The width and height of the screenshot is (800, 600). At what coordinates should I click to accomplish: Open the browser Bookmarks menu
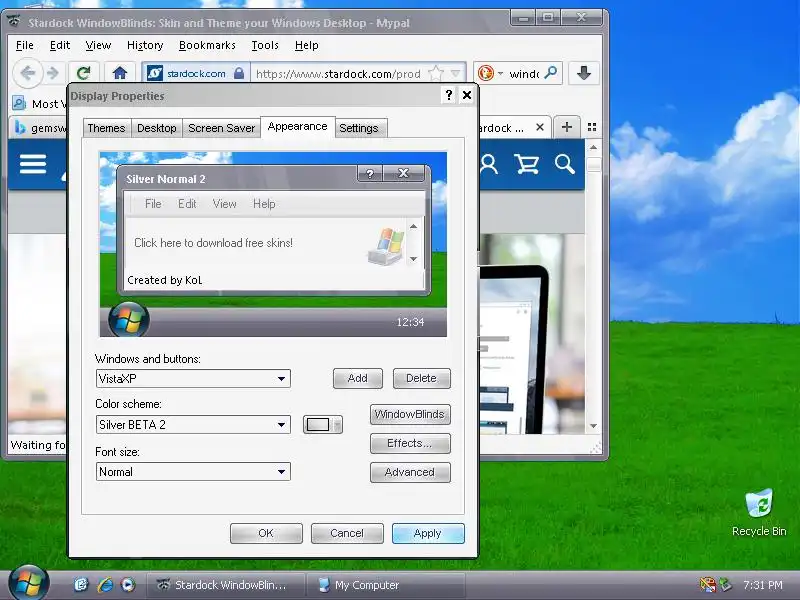pyautogui.click(x=207, y=45)
